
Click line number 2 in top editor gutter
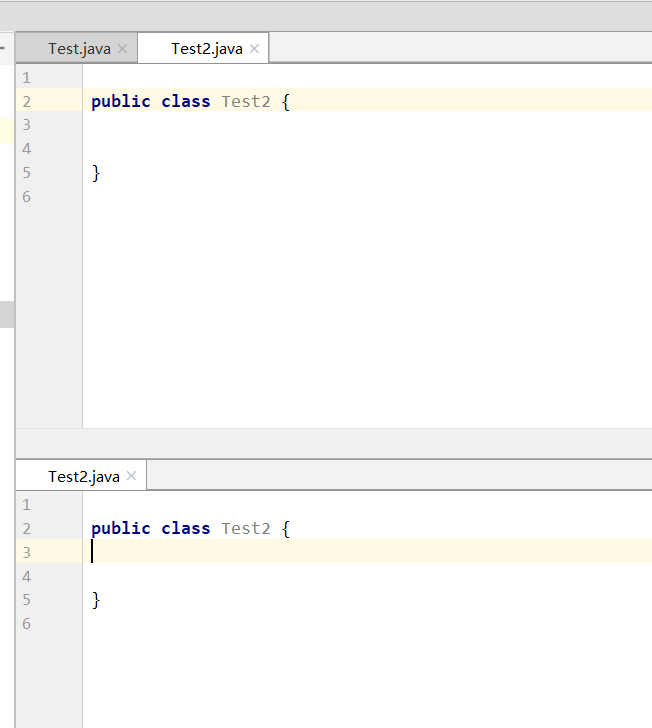coord(26,102)
